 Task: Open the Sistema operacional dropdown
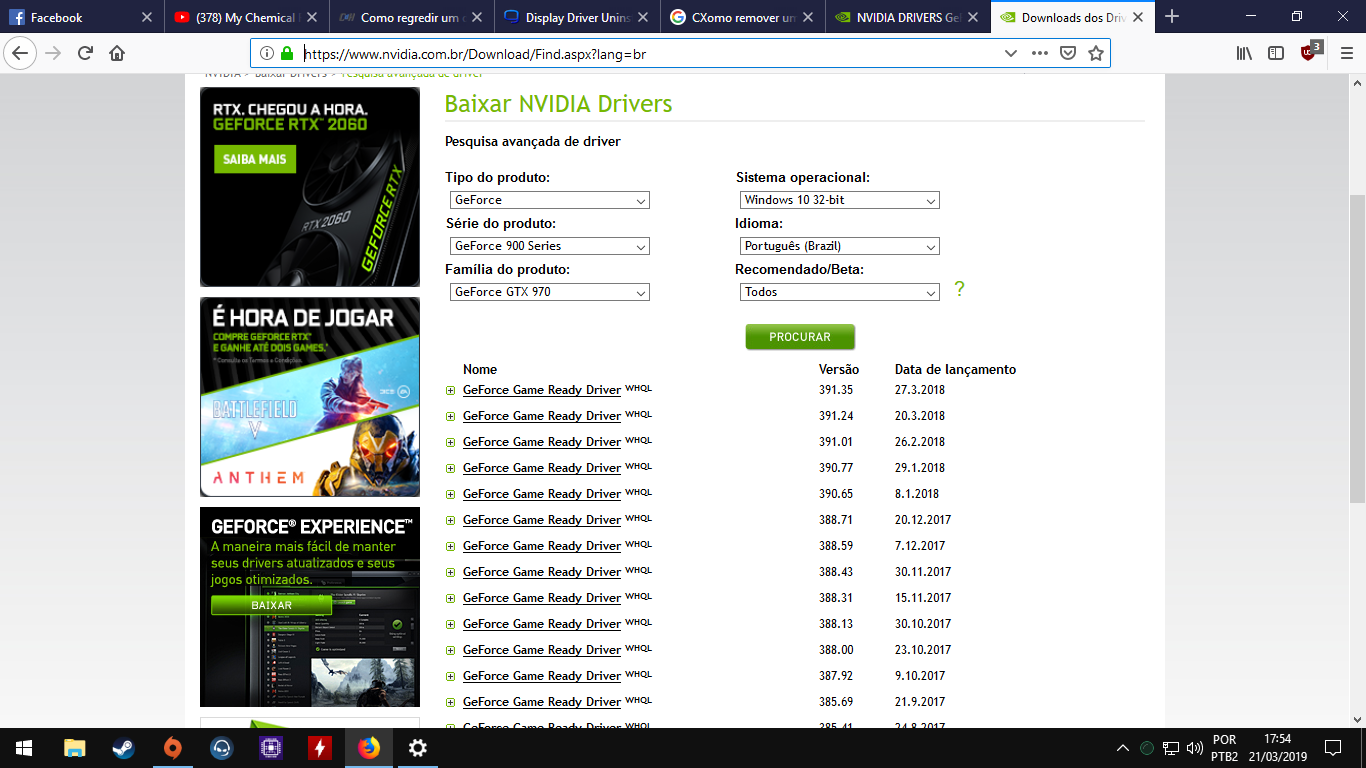coord(839,200)
